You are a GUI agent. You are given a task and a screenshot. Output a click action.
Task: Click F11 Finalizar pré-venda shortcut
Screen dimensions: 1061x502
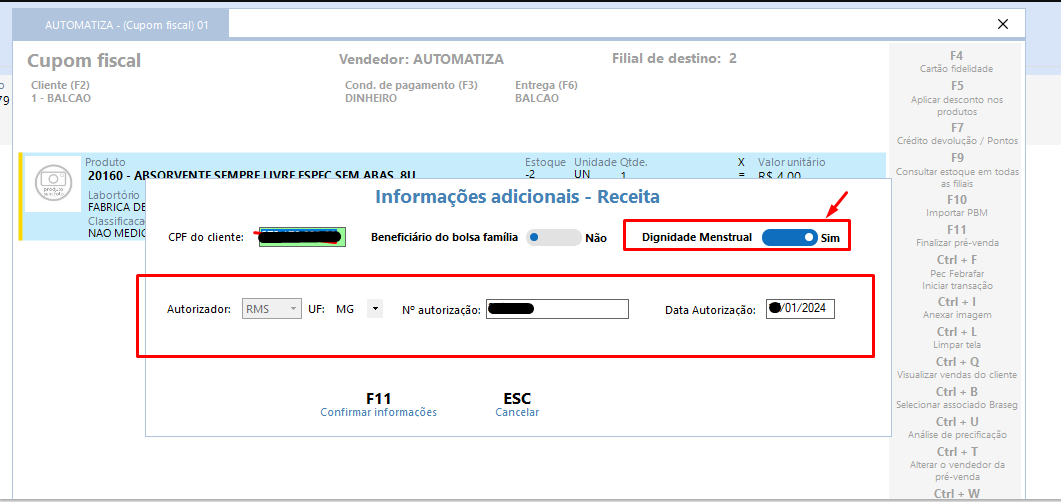pyautogui.click(x=957, y=235)
